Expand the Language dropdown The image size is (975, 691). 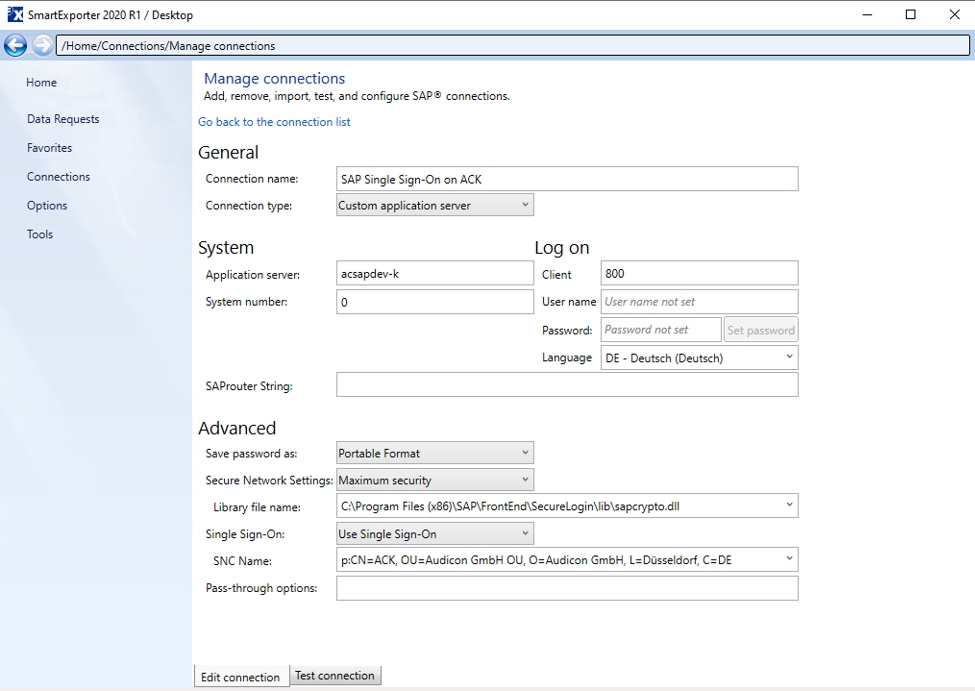coord(699,357)
